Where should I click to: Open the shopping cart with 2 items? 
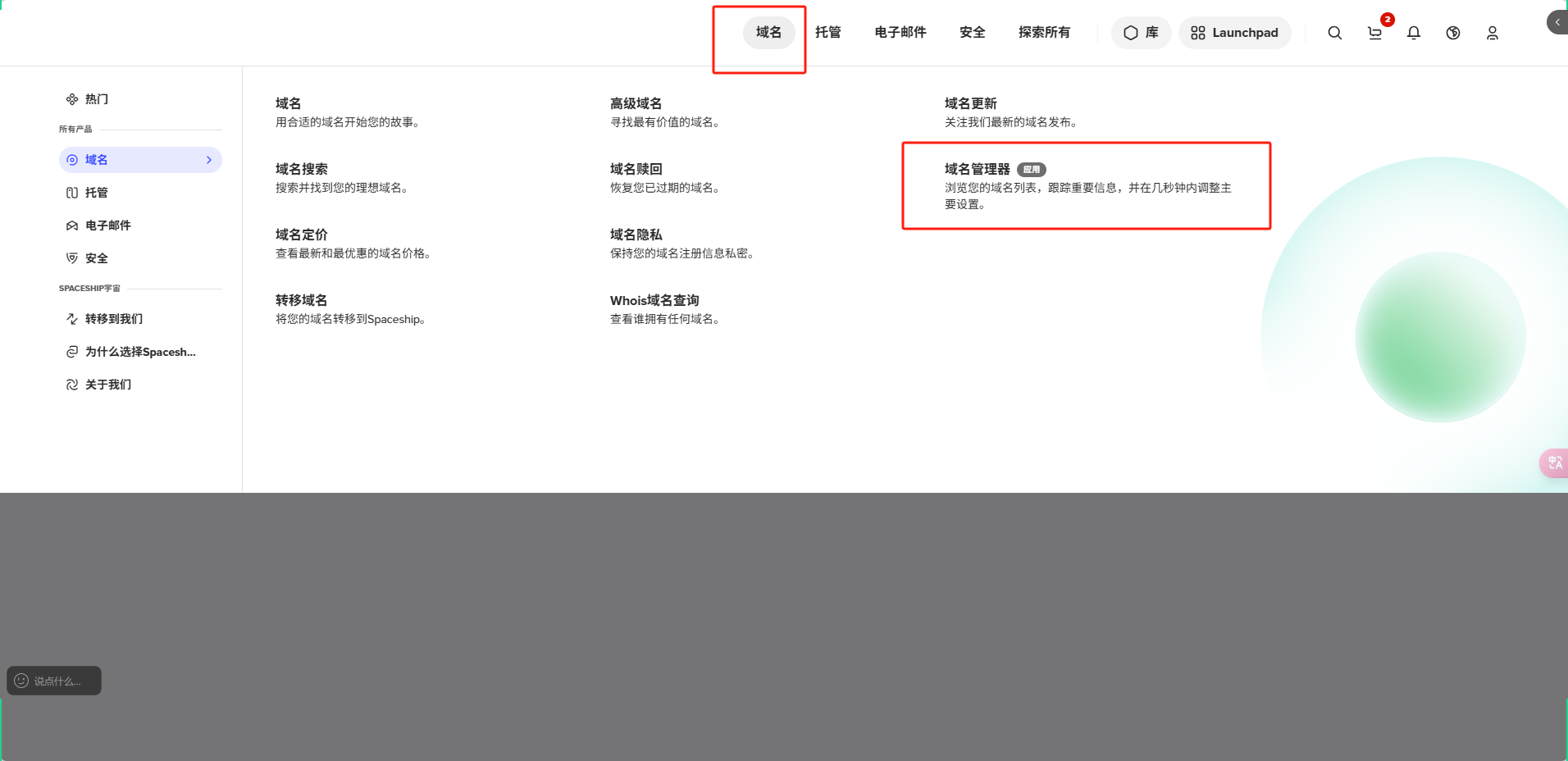pos(1374,33)
